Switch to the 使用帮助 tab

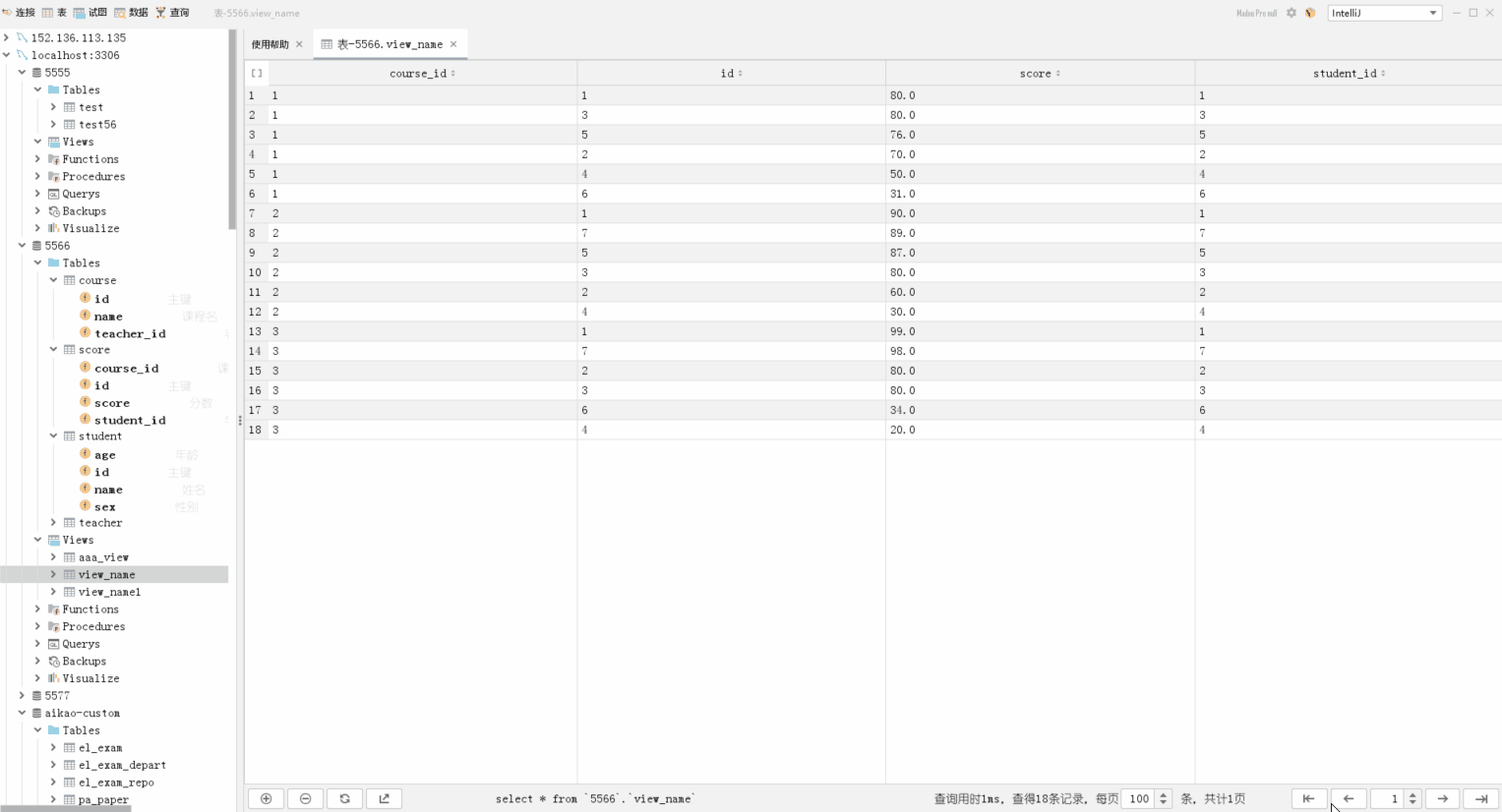coord(270,44)
